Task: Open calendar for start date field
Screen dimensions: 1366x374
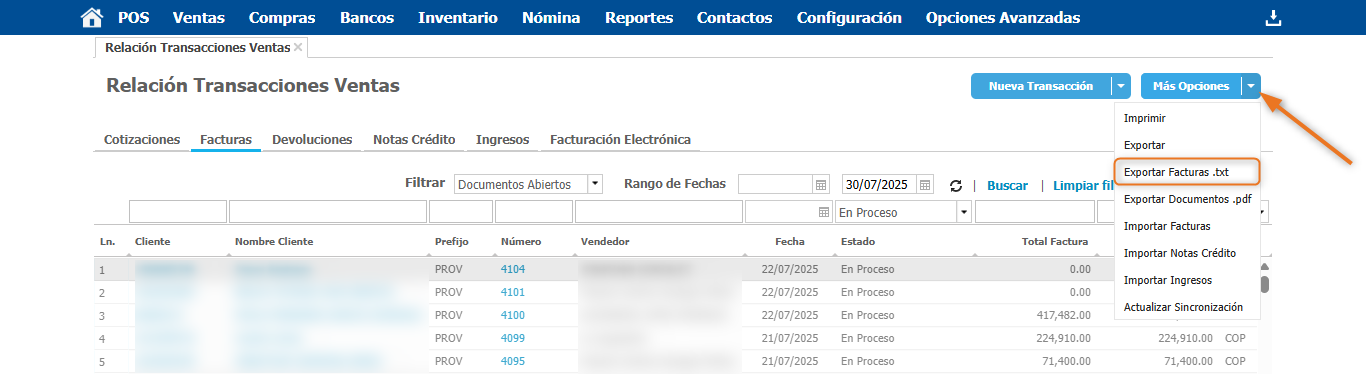Action: tap(822, 185)
